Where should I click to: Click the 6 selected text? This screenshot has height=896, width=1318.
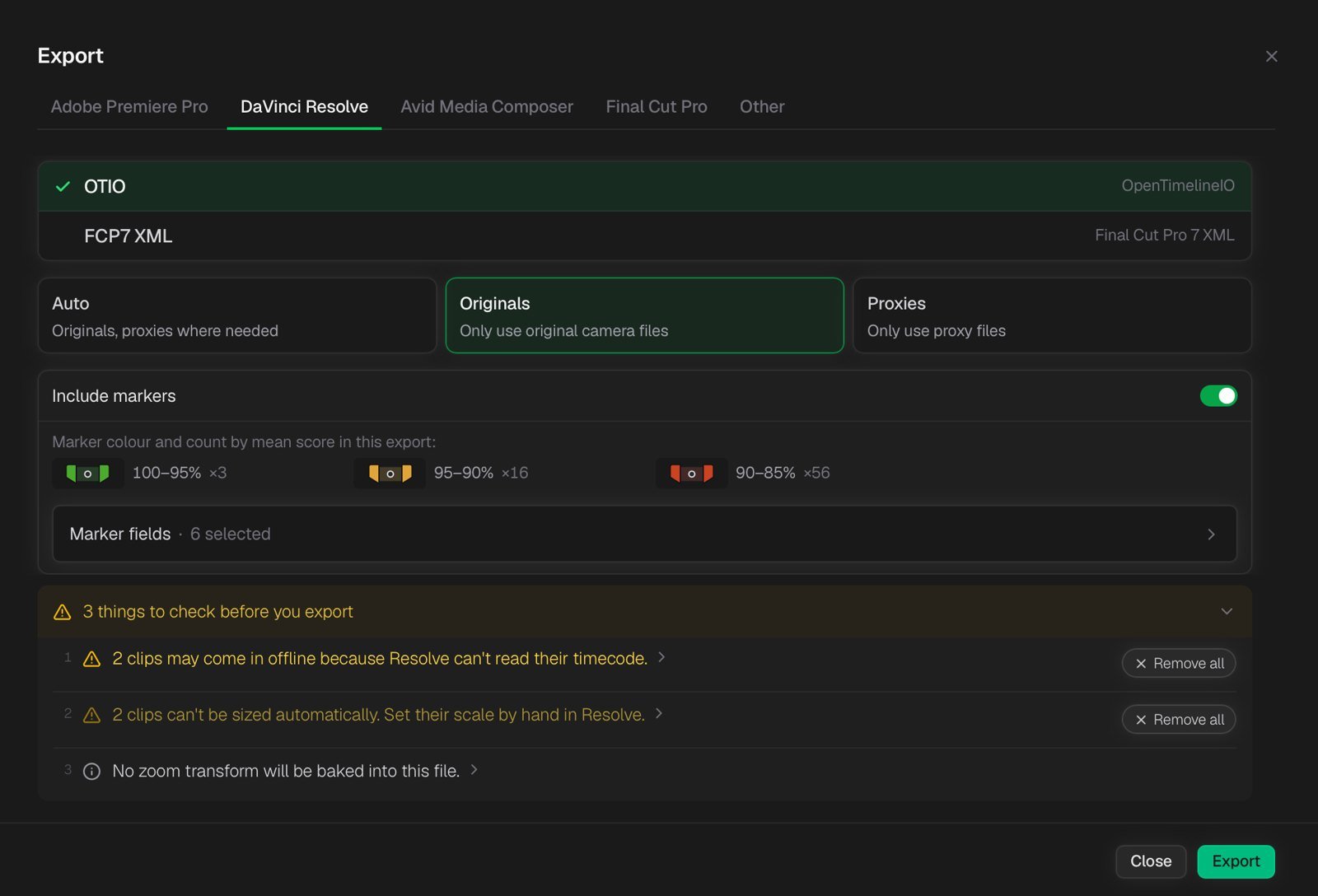231,534
